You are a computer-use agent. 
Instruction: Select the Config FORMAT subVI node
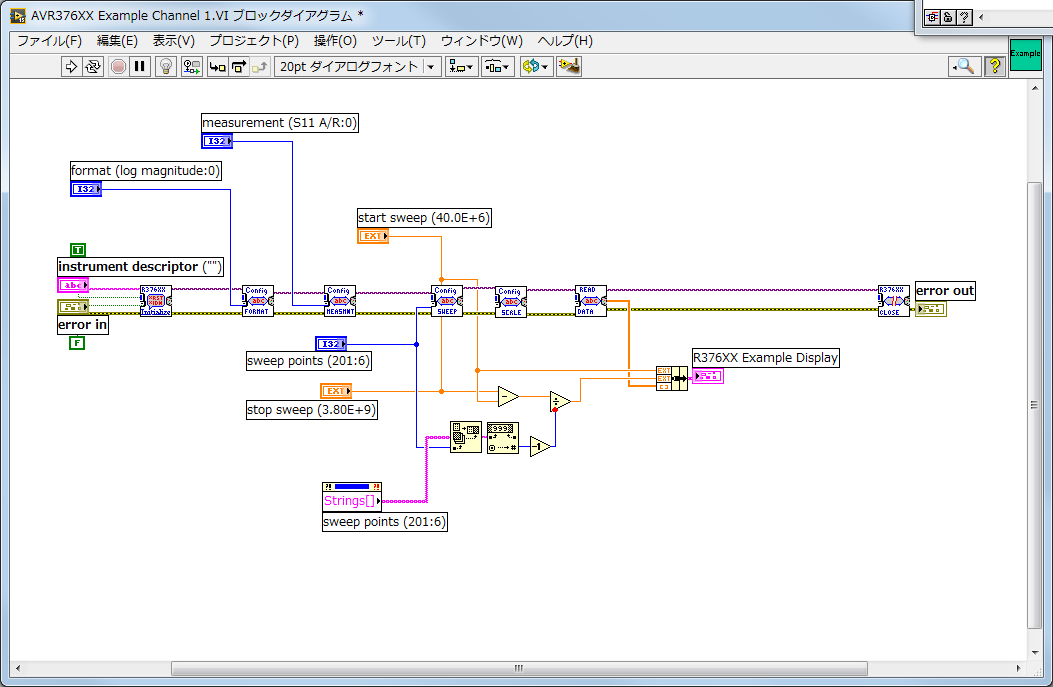click(x=258, y=301)
